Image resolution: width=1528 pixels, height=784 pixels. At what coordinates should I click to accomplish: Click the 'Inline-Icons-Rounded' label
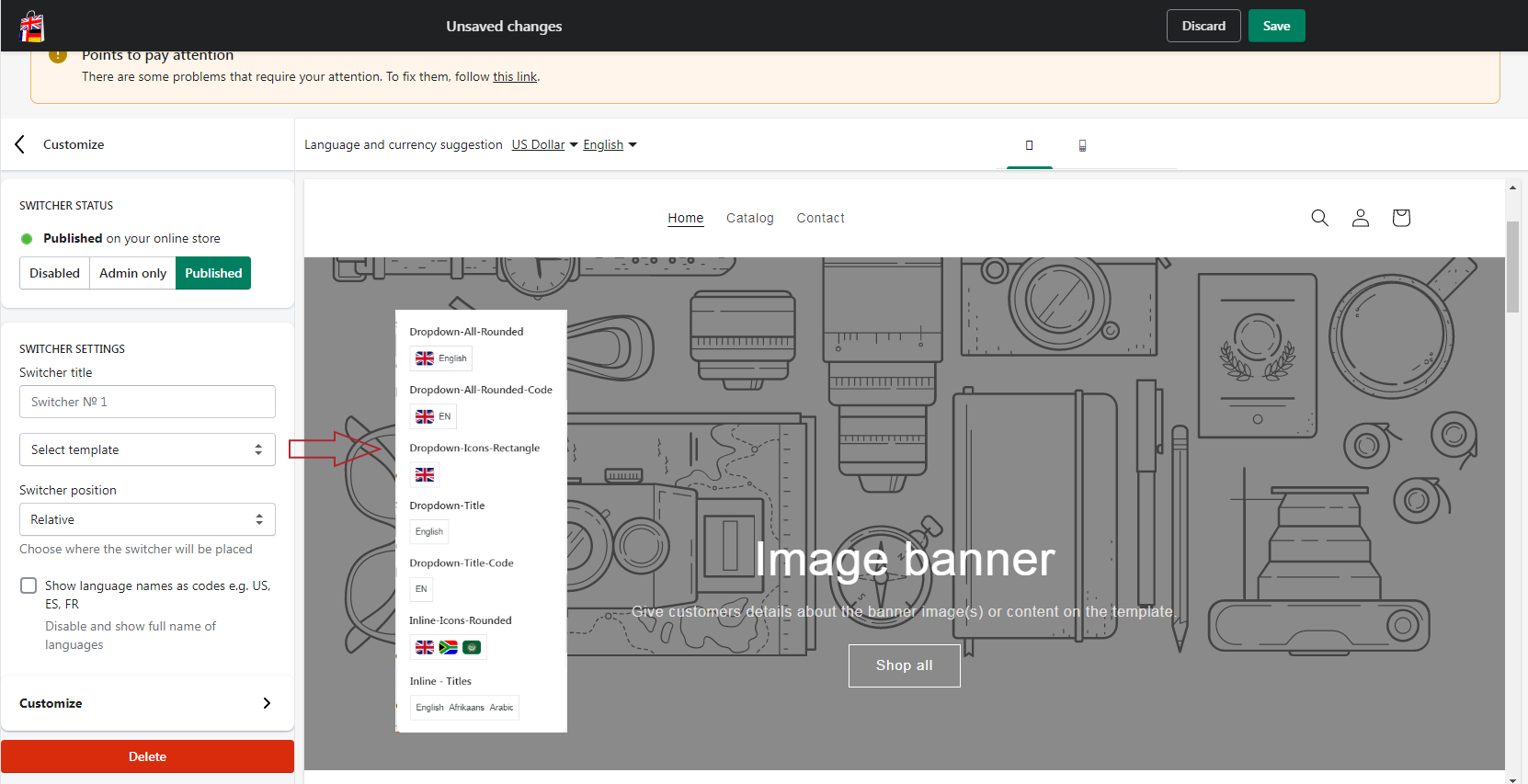tap(461, 620)
